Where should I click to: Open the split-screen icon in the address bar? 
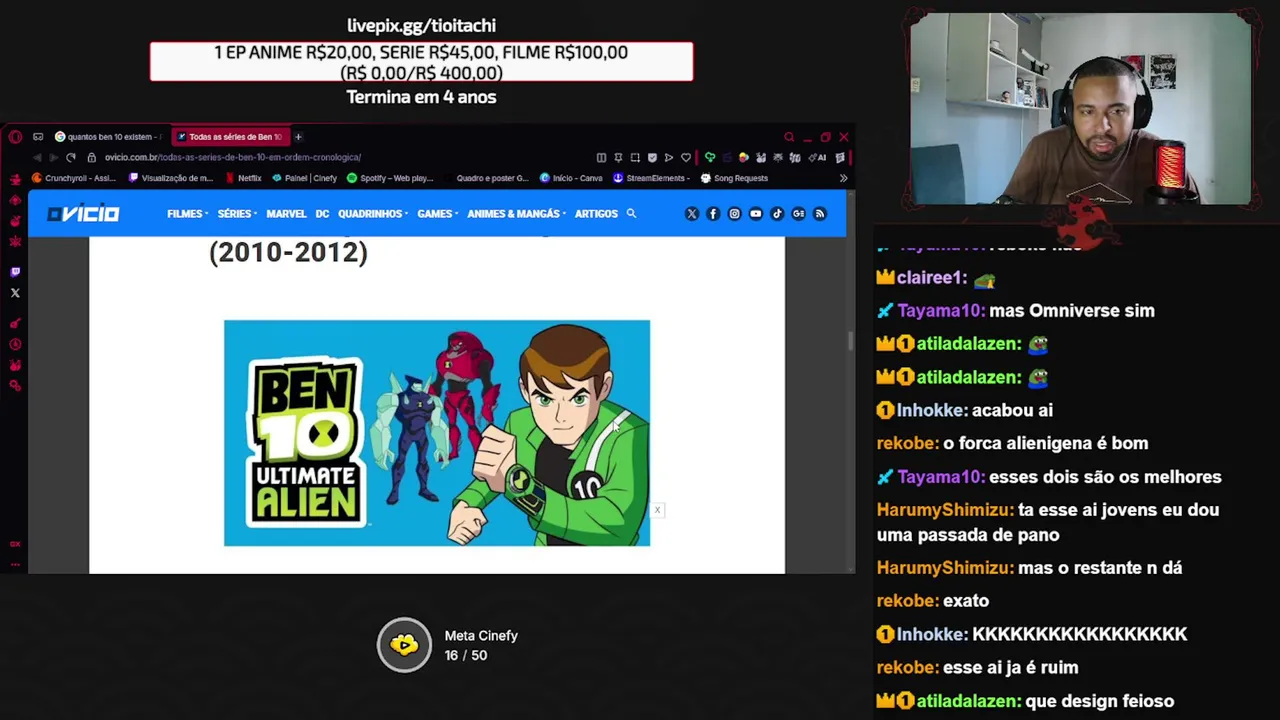click(601, 157)
